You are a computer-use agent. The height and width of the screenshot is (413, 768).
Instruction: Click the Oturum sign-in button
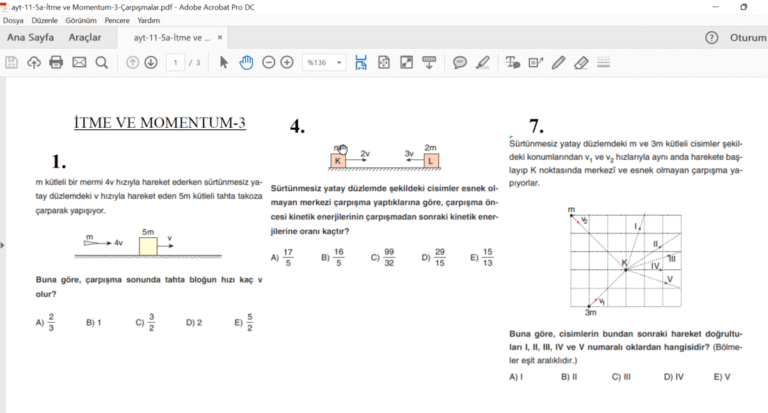(748, 38)
